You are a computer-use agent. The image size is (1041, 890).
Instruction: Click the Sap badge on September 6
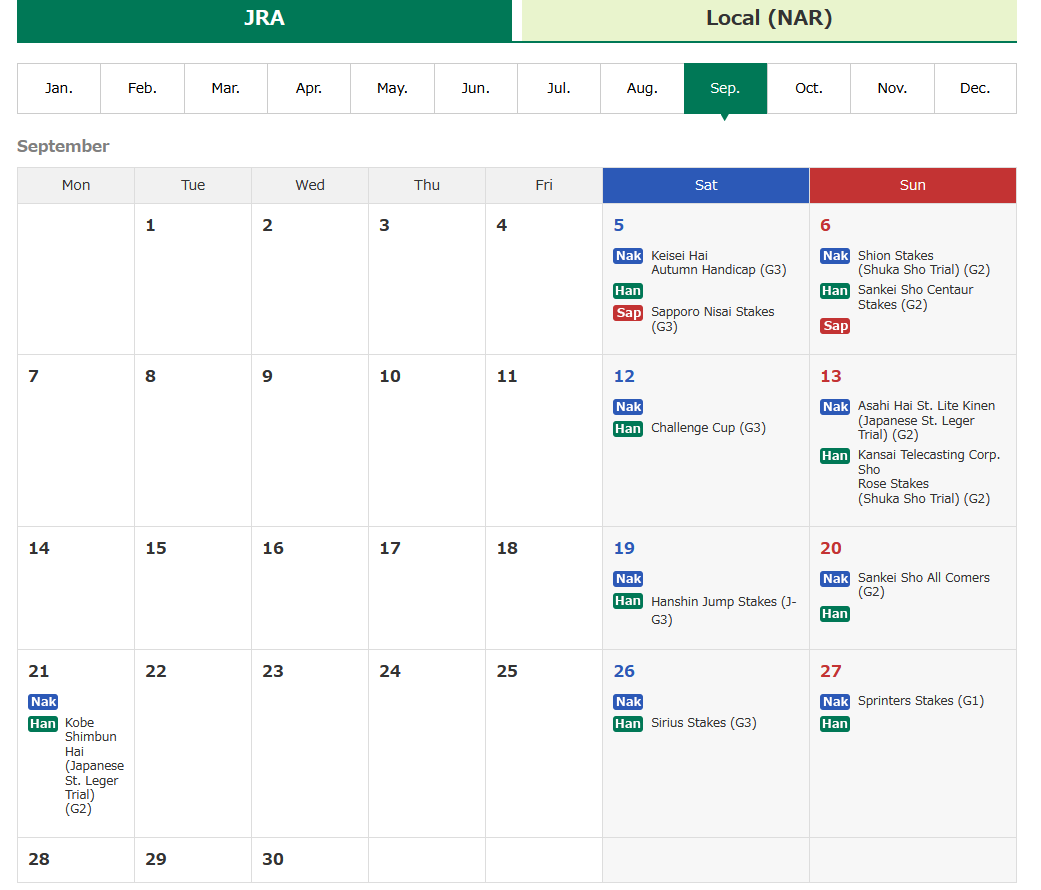[835, 326]
